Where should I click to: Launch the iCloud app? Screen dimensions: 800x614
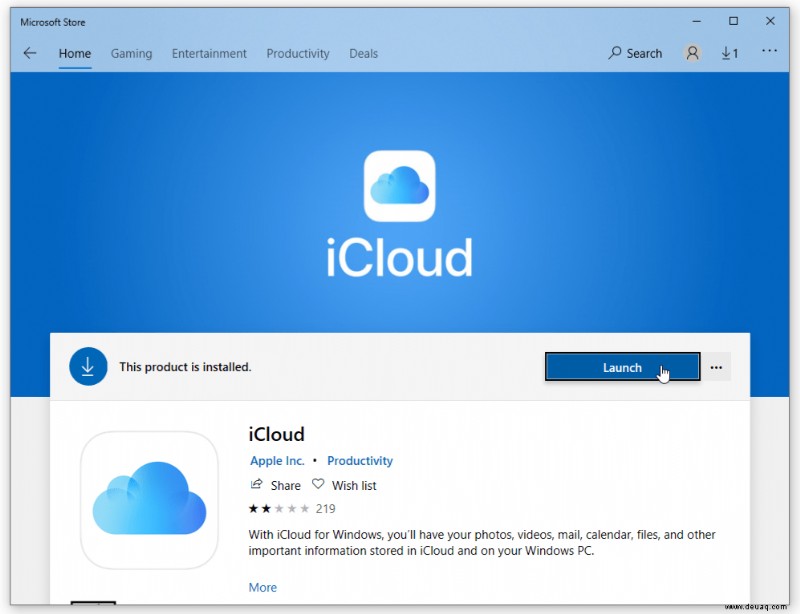622,367
